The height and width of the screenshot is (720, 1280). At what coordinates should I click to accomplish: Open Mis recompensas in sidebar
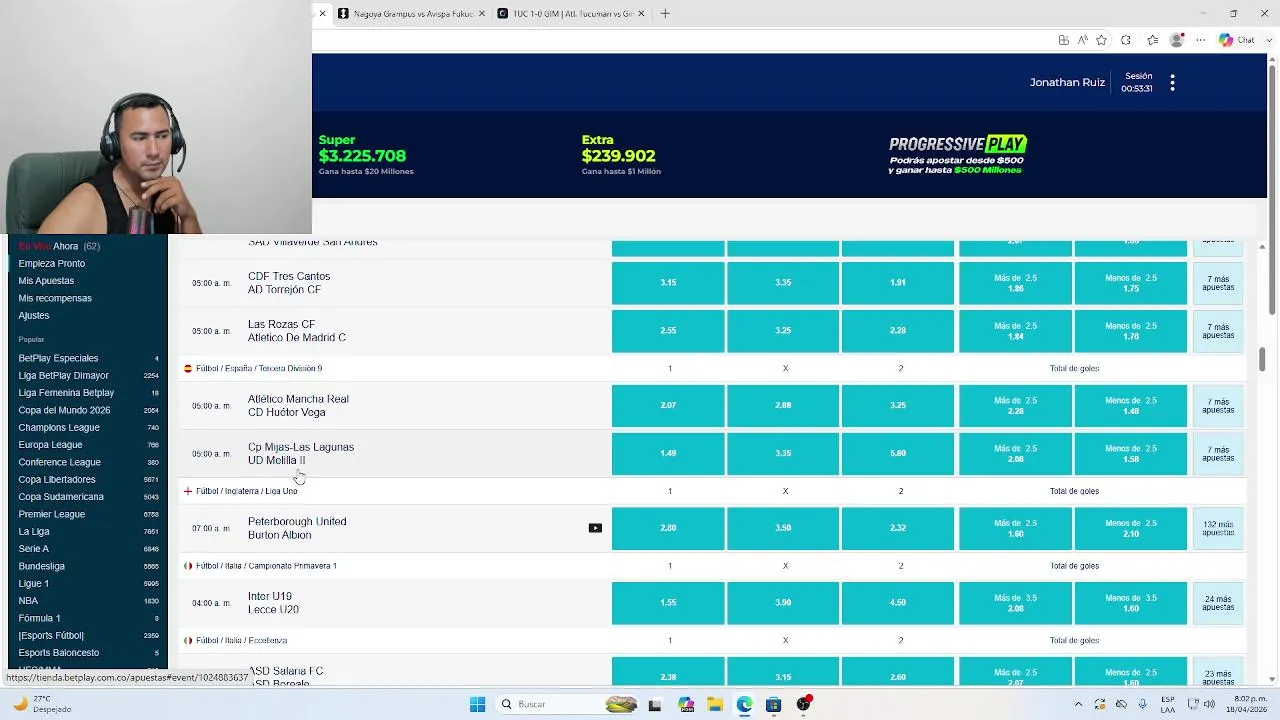pyautogui.click(x=55, y=298)
